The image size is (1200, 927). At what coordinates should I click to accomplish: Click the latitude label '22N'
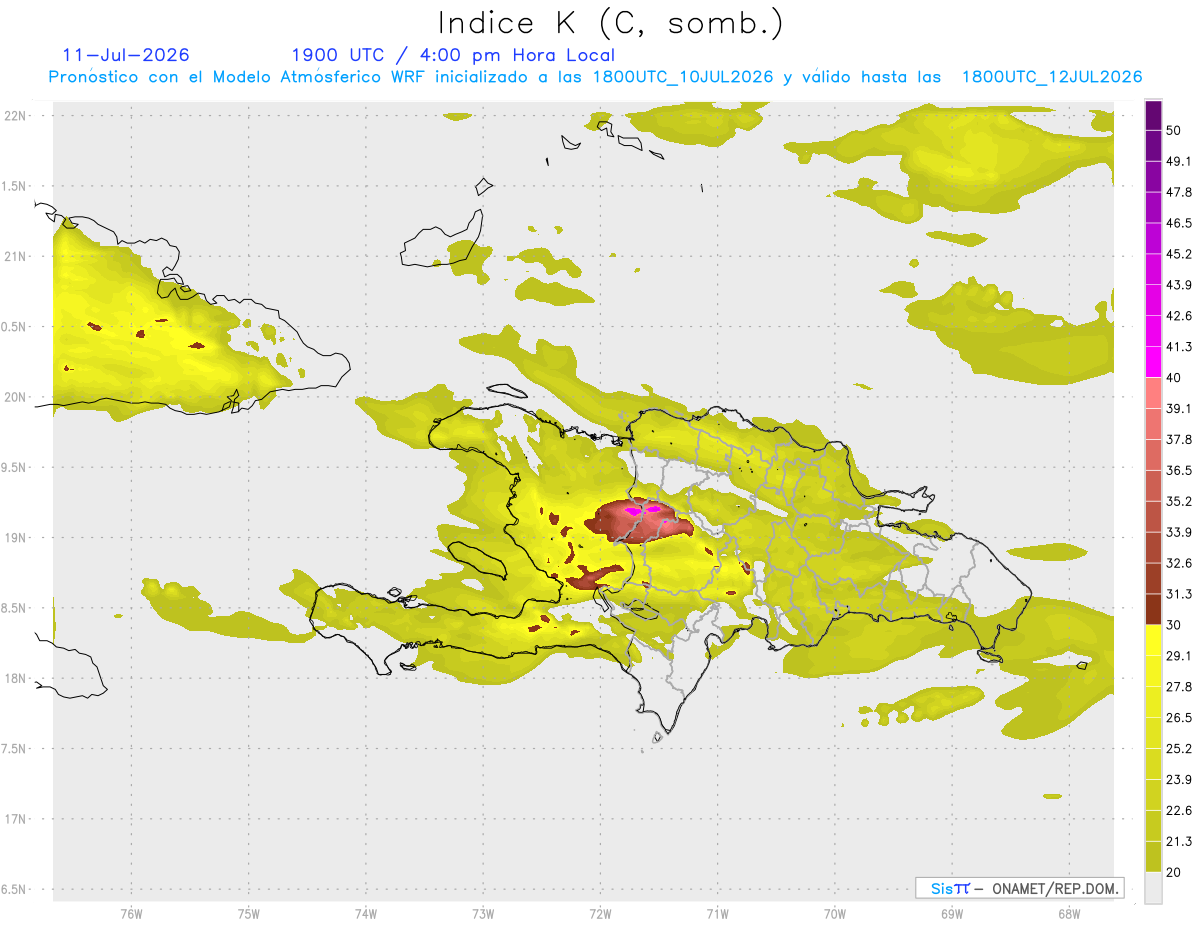point(17,115)
